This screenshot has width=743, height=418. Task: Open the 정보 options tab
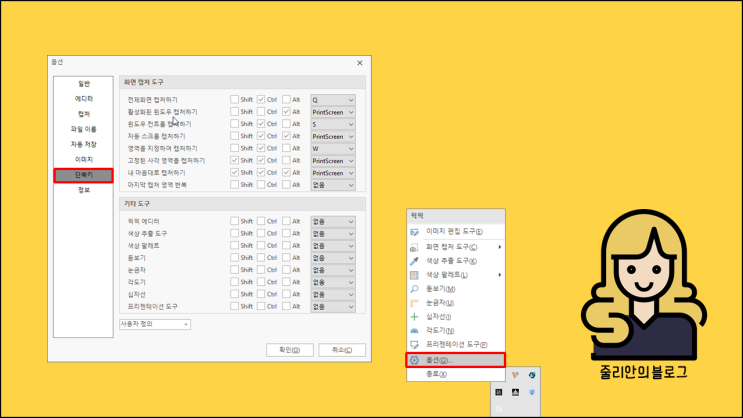pos(84,190)
